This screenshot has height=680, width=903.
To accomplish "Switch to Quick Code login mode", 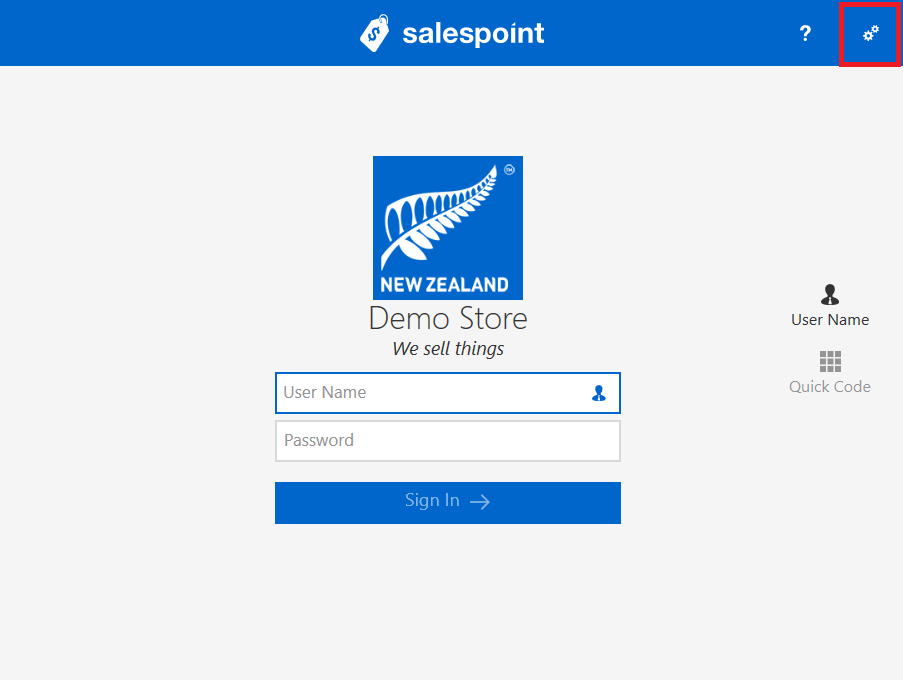I will pyautogui.click(x=829, y=373).
